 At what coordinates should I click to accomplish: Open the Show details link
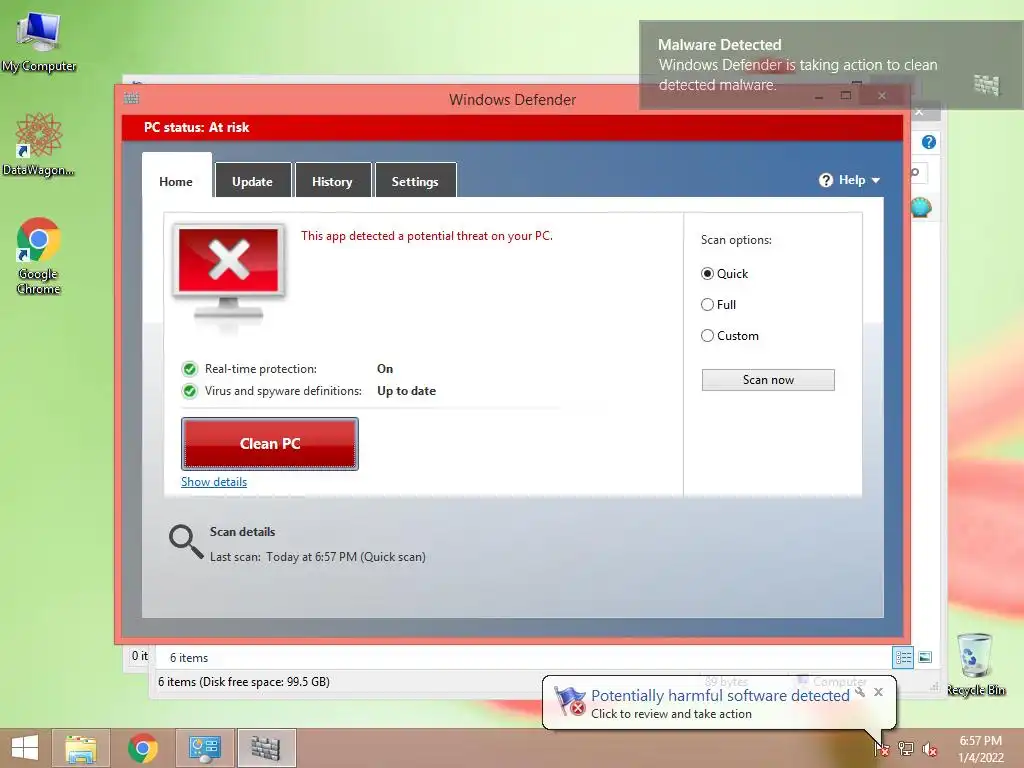tap(214, 482)
